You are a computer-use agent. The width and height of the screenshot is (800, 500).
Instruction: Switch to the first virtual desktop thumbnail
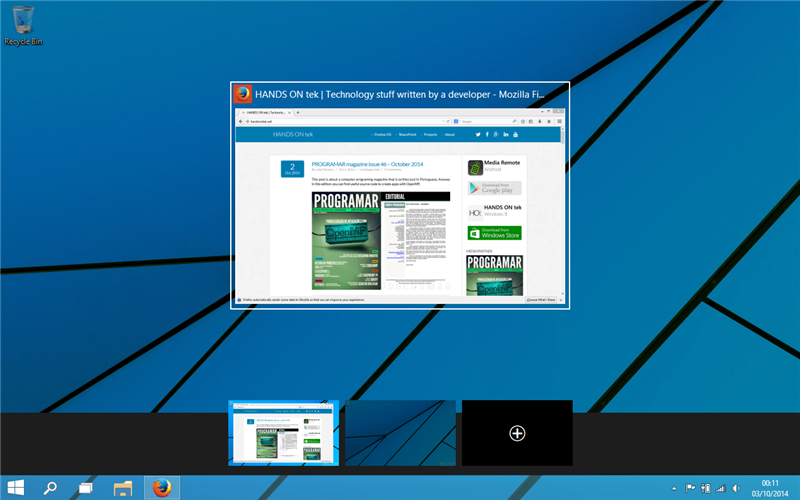[x=284, y=433]
